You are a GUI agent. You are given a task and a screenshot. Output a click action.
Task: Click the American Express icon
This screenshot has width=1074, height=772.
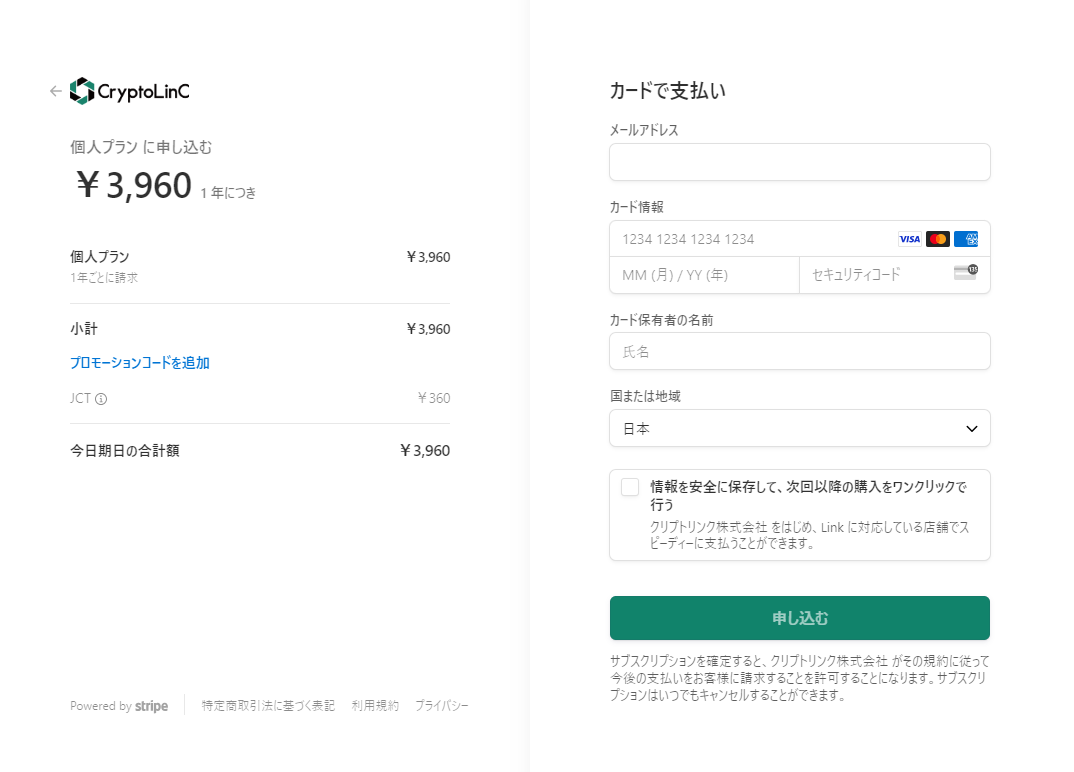966,239
